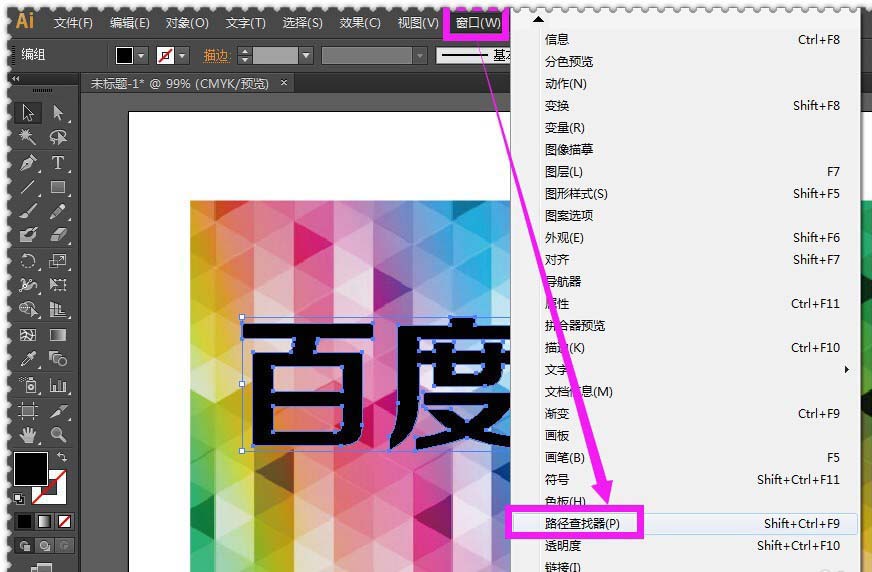Enable Draw Behind mode
Viewport: 872px width, 572px height.
44,546
